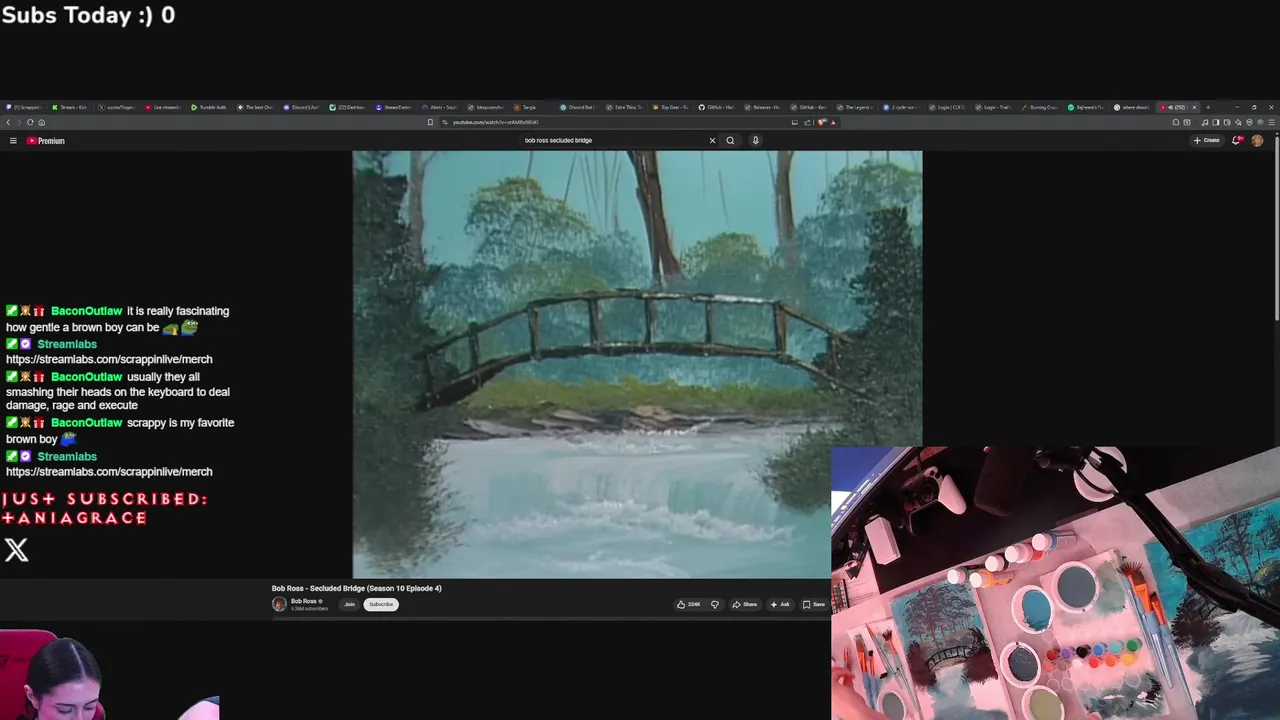
Task: Switch to the Rumble Auth tab
Action: click(x=208, y=107)
